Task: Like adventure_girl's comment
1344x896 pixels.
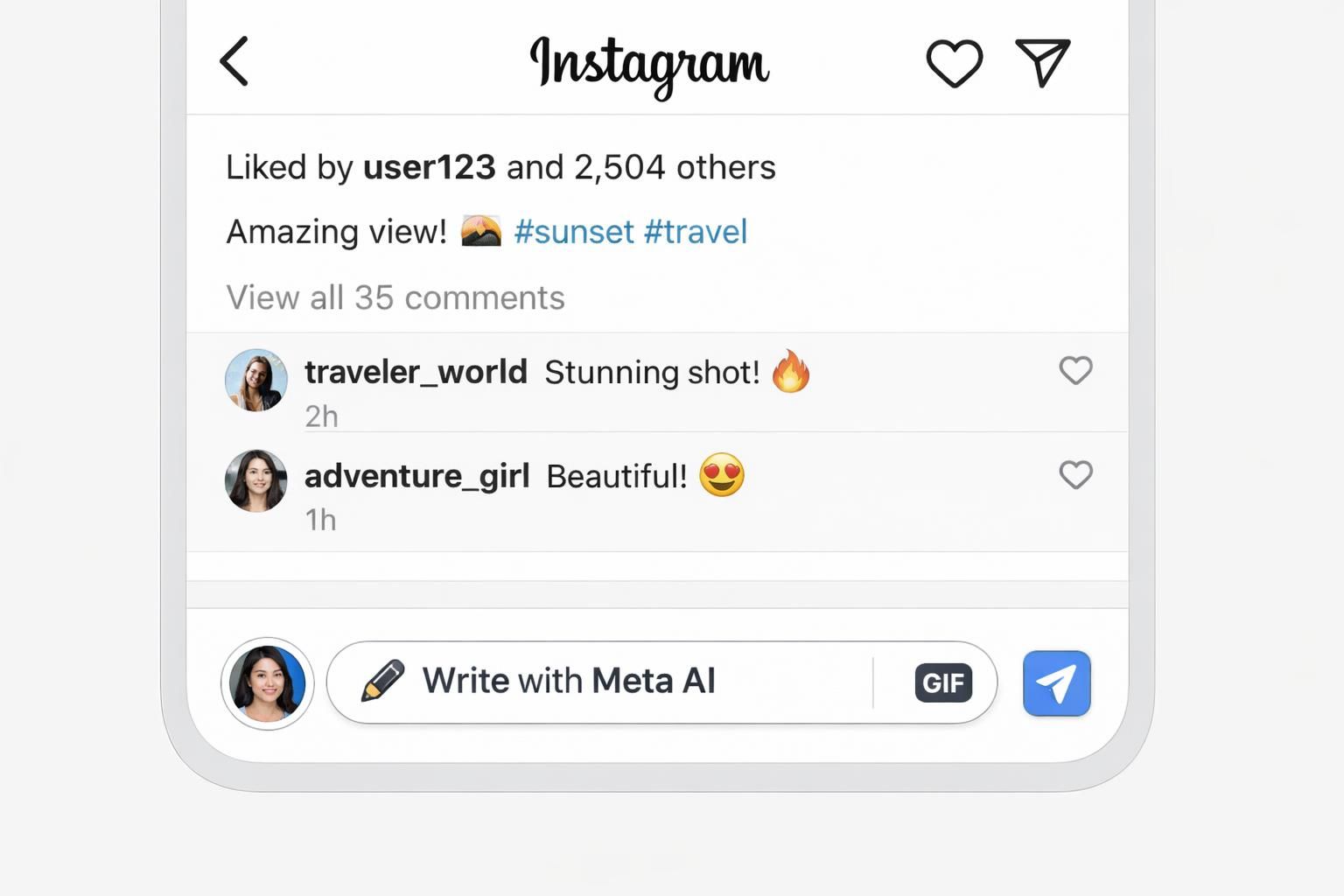Action: [x=1076, y=475]
